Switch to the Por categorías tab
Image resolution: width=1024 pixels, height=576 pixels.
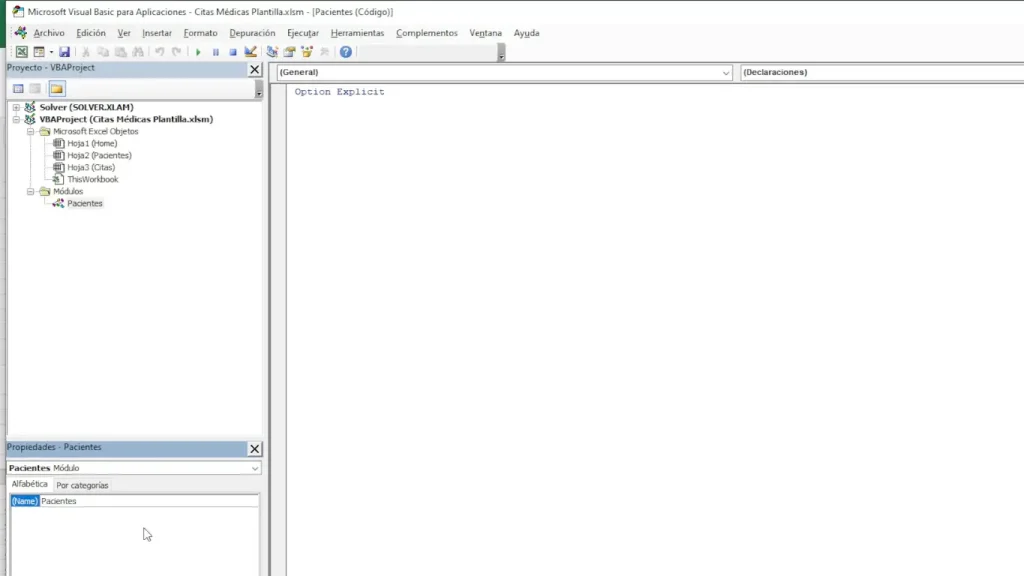coord(82,485)
